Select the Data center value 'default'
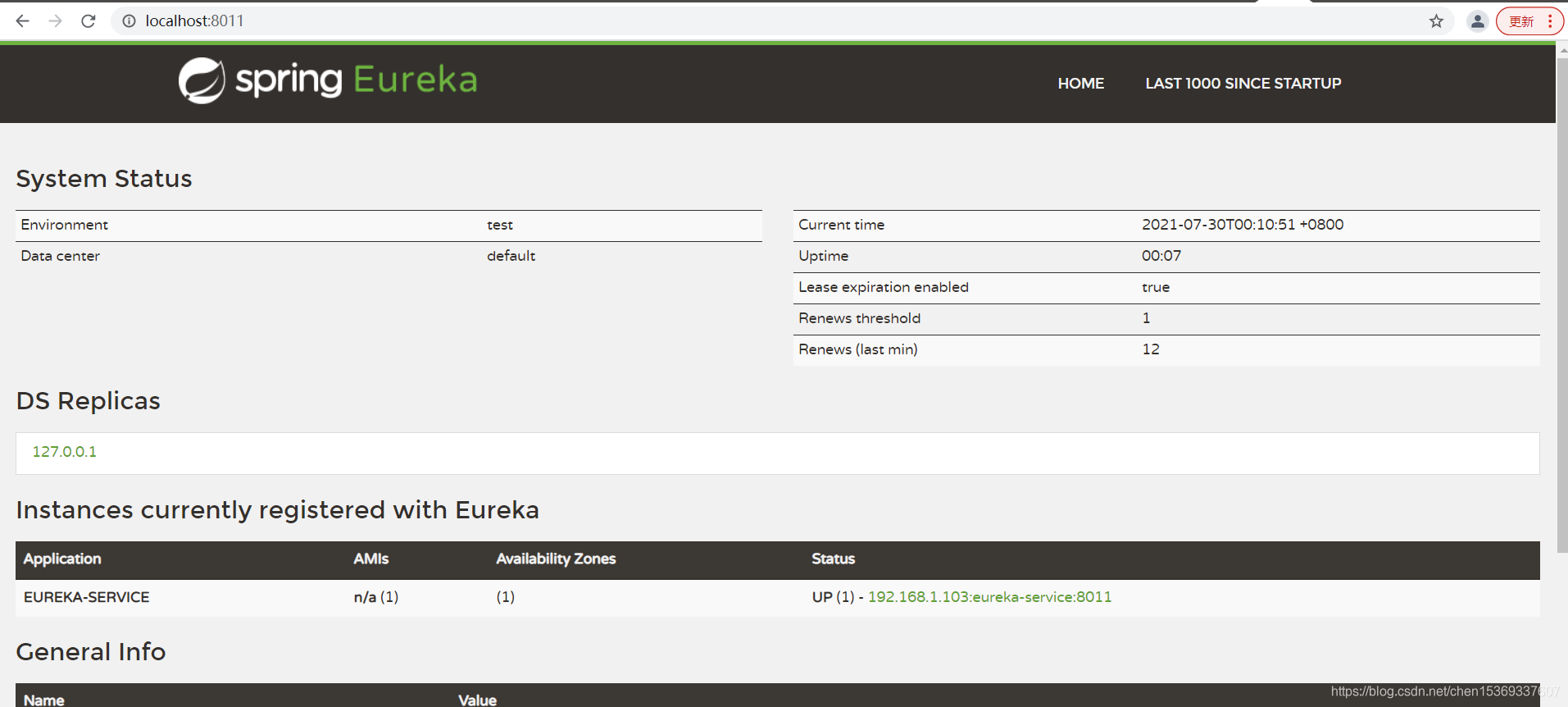 [x=511, y=256]
